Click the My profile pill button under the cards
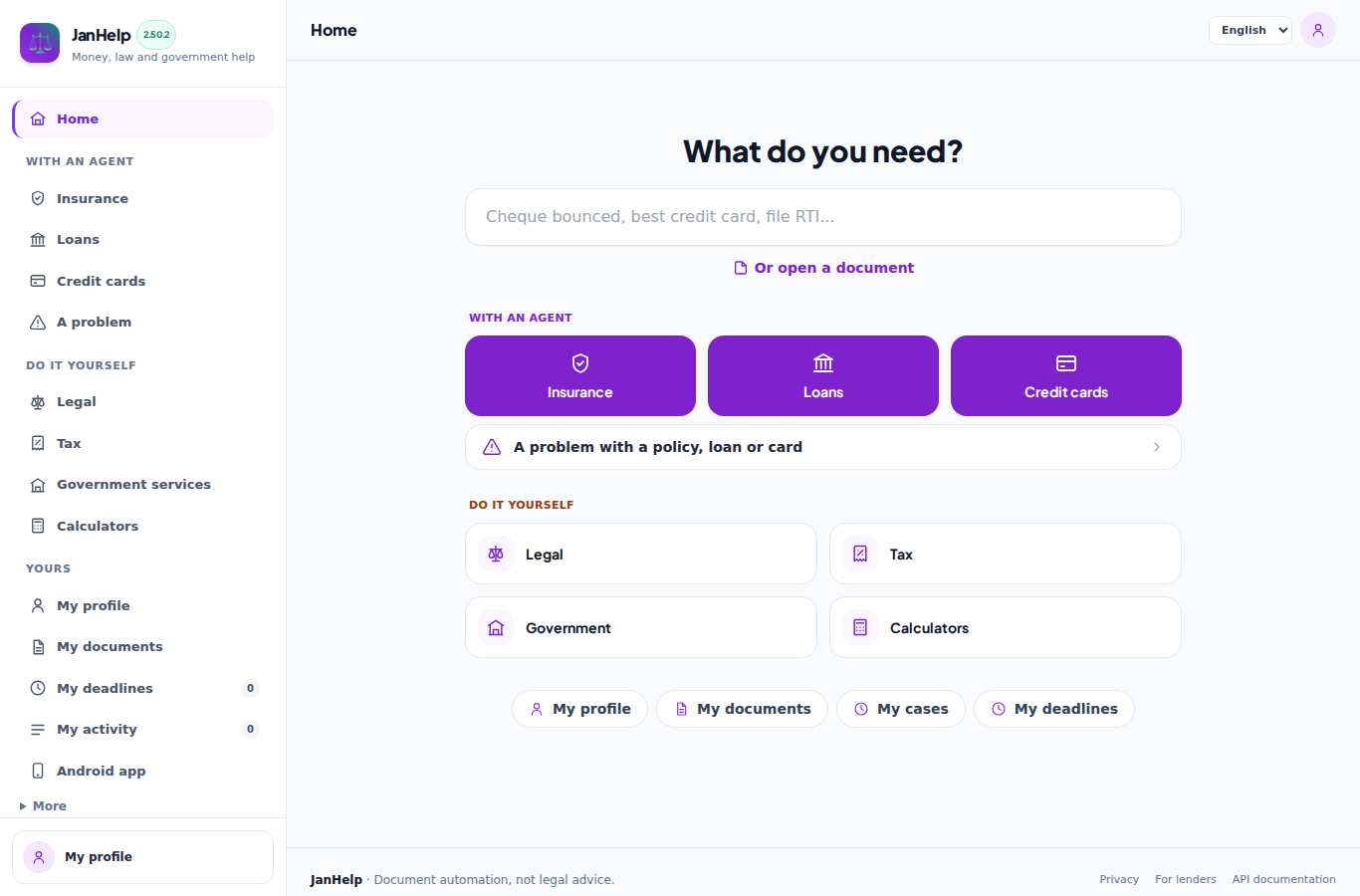The image size is (1360, 896). click(579, 709)
